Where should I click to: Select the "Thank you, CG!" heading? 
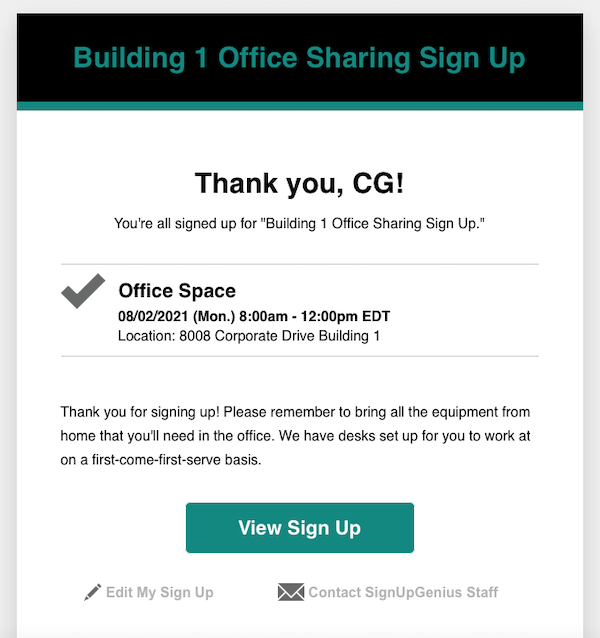point(299,184)
